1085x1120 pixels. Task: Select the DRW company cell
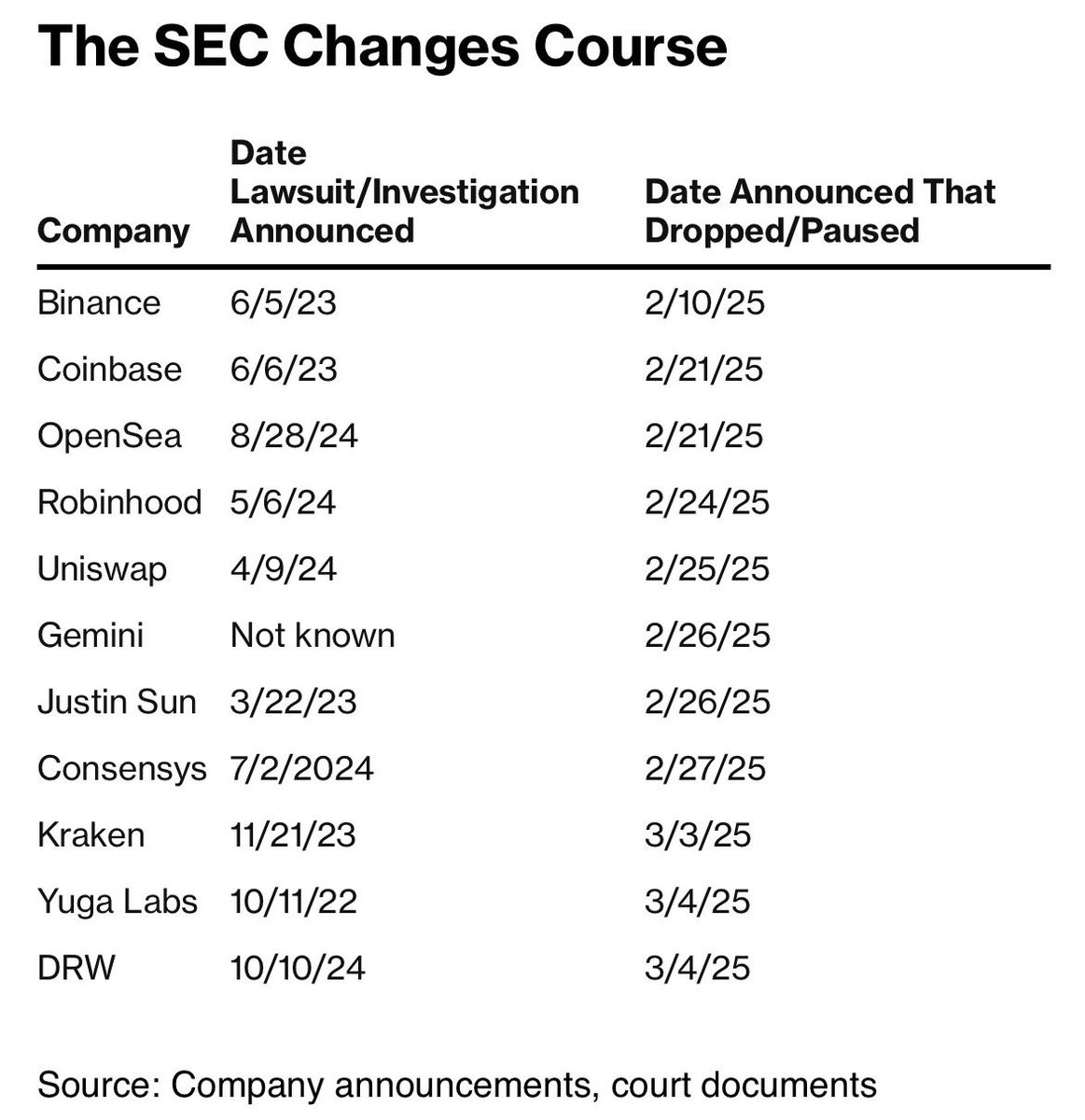click(77, 968)
